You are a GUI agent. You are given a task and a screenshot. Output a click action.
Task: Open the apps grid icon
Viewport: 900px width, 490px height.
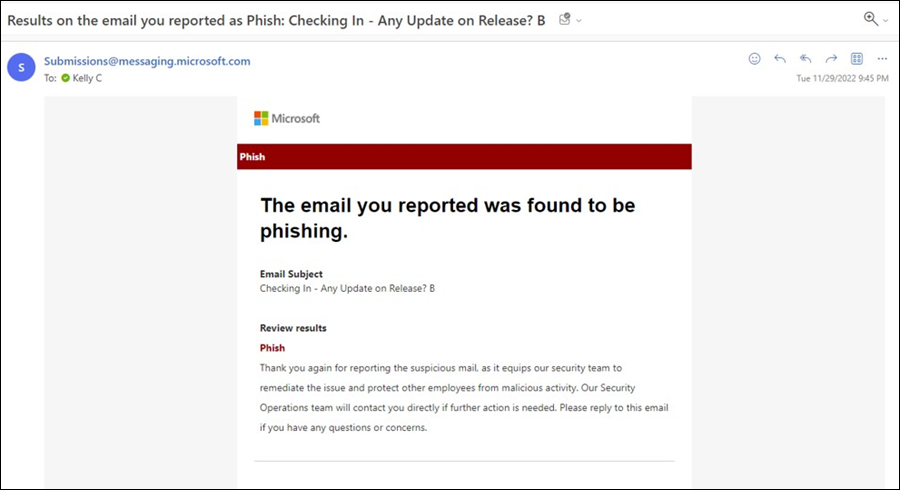(857, 59)
